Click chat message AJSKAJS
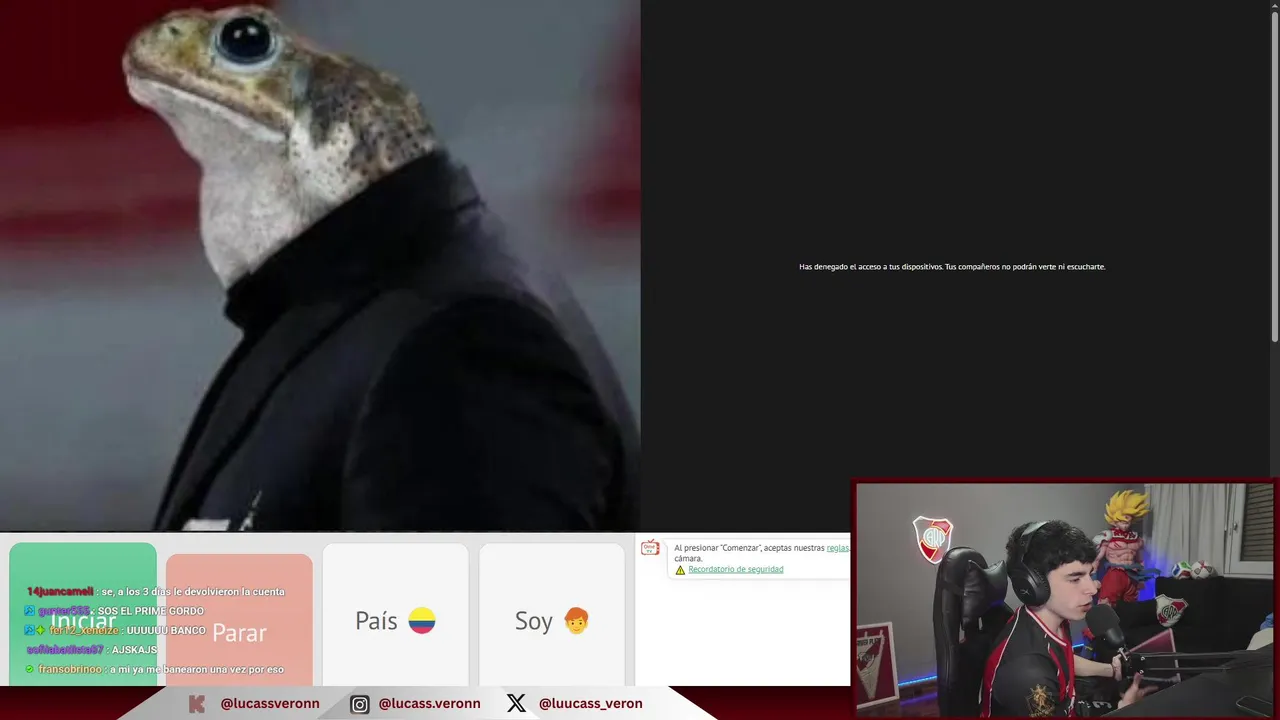 coord(92,650)
